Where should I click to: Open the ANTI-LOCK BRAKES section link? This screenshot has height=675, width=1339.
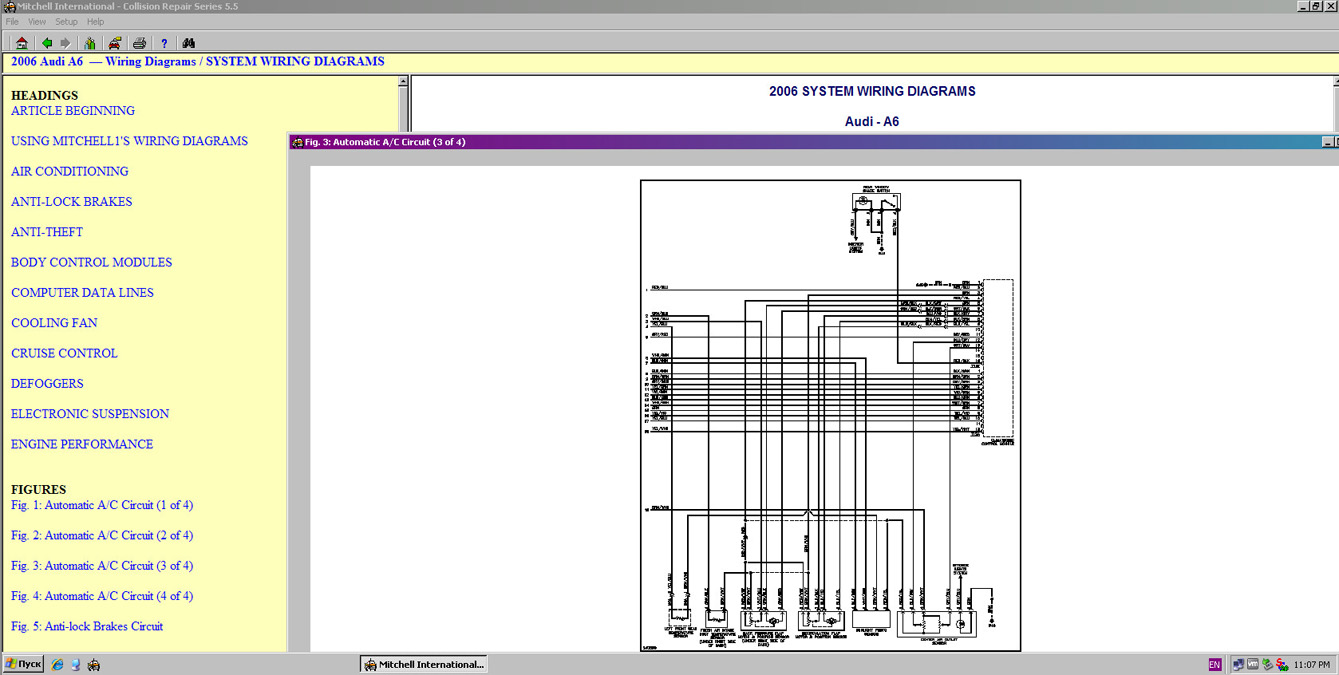71,202
